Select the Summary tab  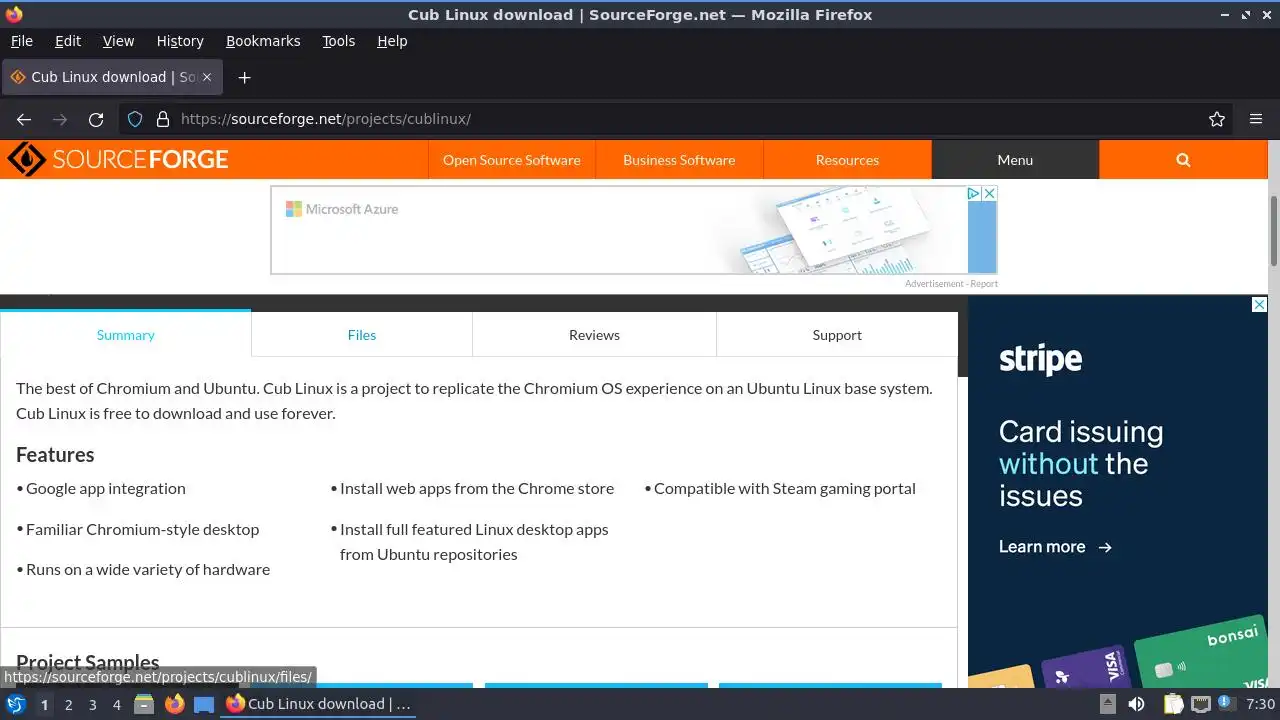coord(126,335)
